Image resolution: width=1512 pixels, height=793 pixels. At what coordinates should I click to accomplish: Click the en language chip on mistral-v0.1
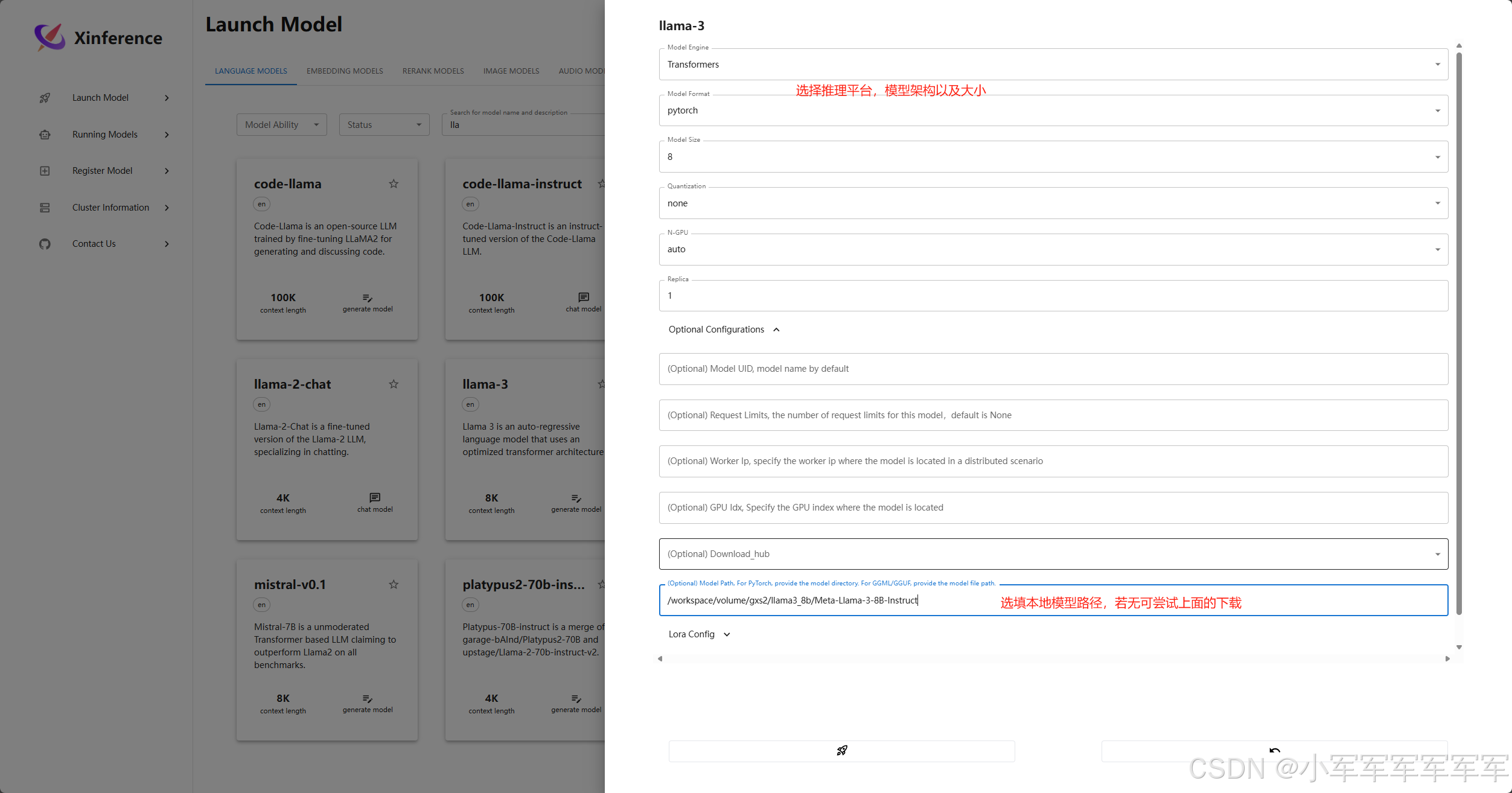(261, 605)
